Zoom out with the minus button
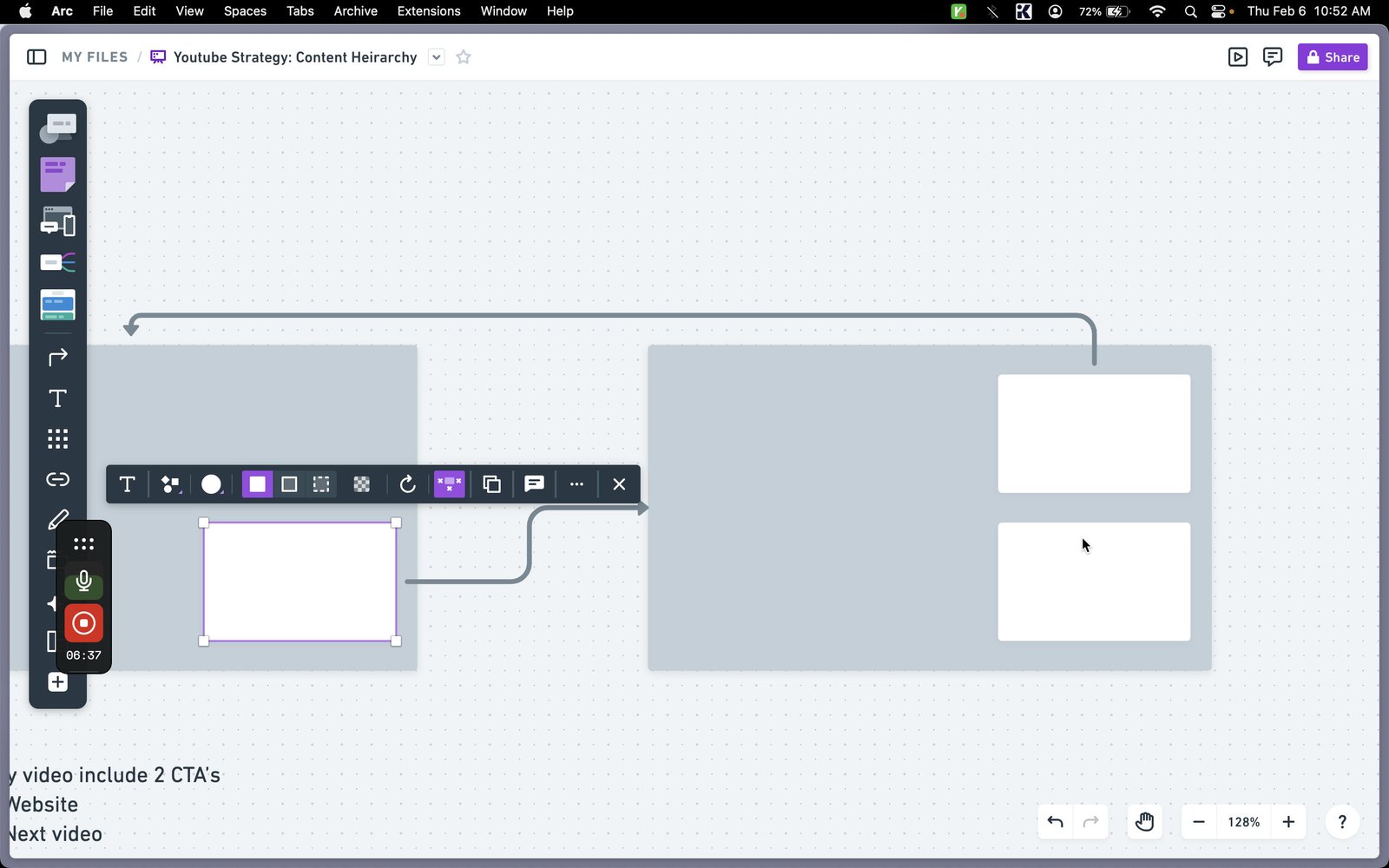 coord(1199,822)
